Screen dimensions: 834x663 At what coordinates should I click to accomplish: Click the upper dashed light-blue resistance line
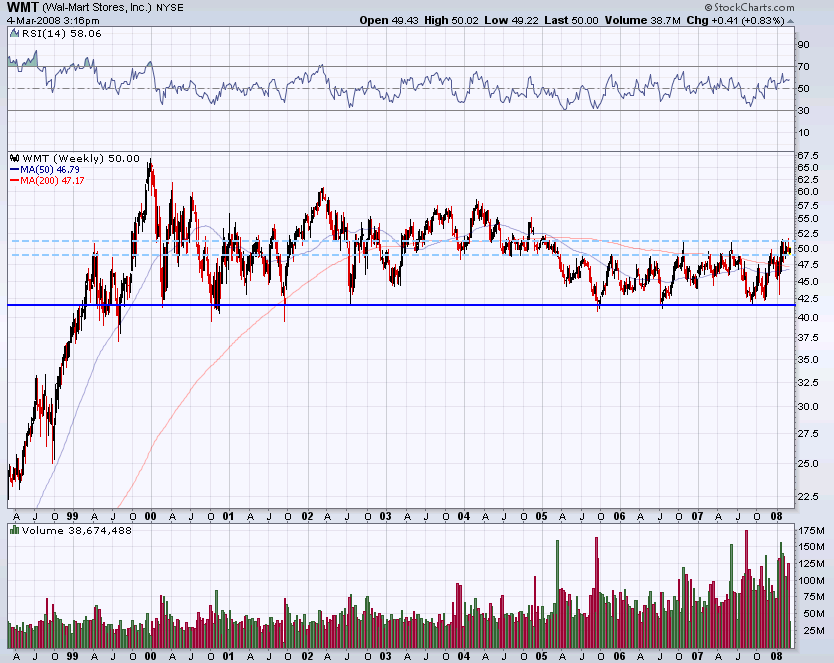401,241
